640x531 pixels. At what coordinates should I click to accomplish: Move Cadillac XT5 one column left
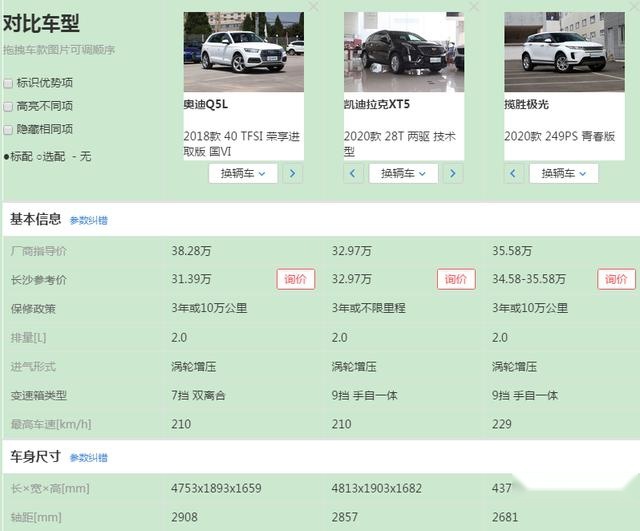coord(353,173)
